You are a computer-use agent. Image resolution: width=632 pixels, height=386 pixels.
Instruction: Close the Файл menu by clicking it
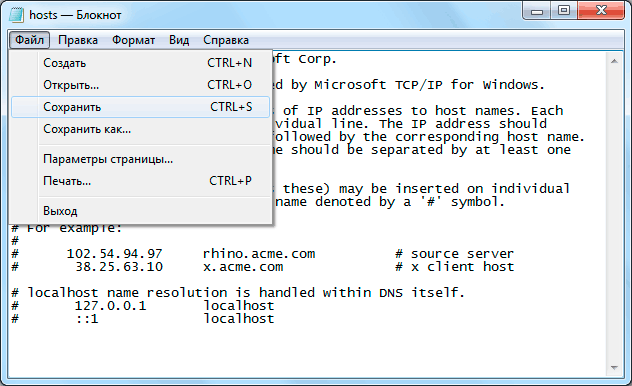pos(29,40)
